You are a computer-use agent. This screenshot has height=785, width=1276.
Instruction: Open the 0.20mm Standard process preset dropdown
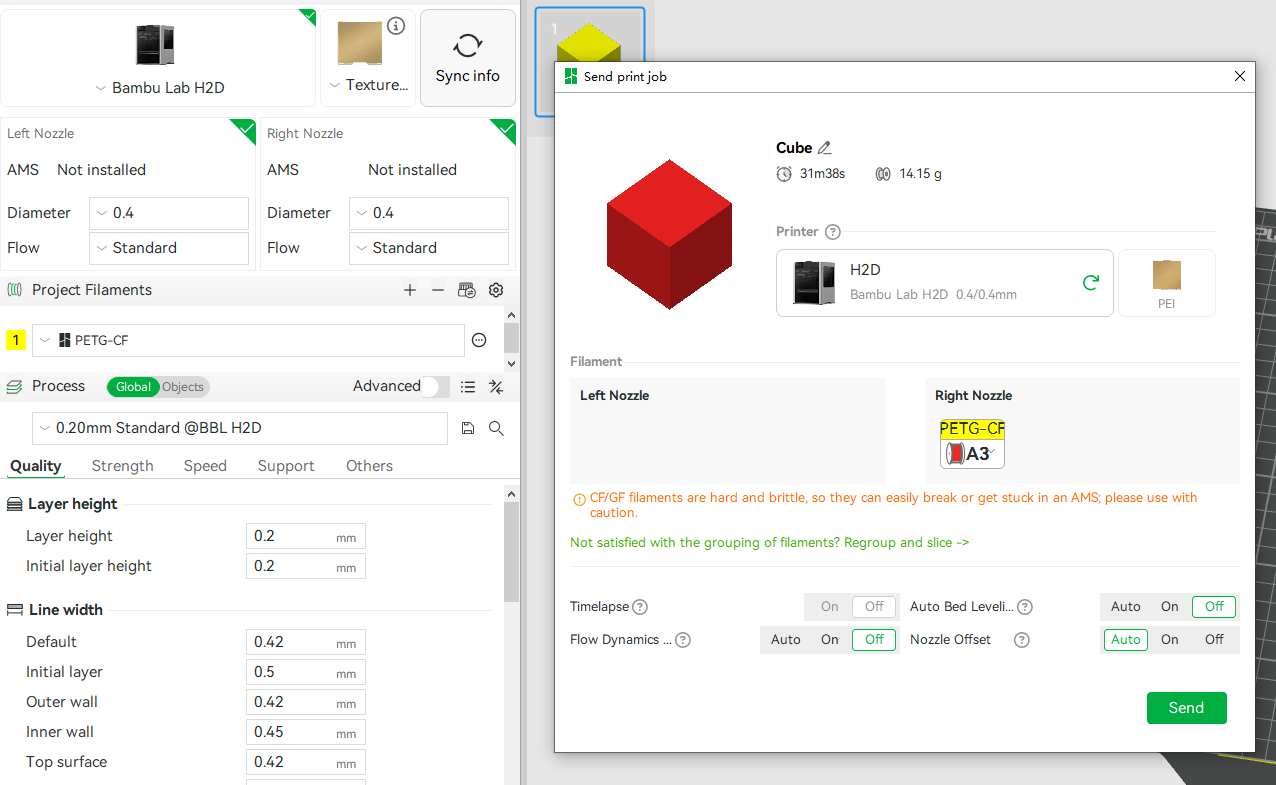point(240,428)
